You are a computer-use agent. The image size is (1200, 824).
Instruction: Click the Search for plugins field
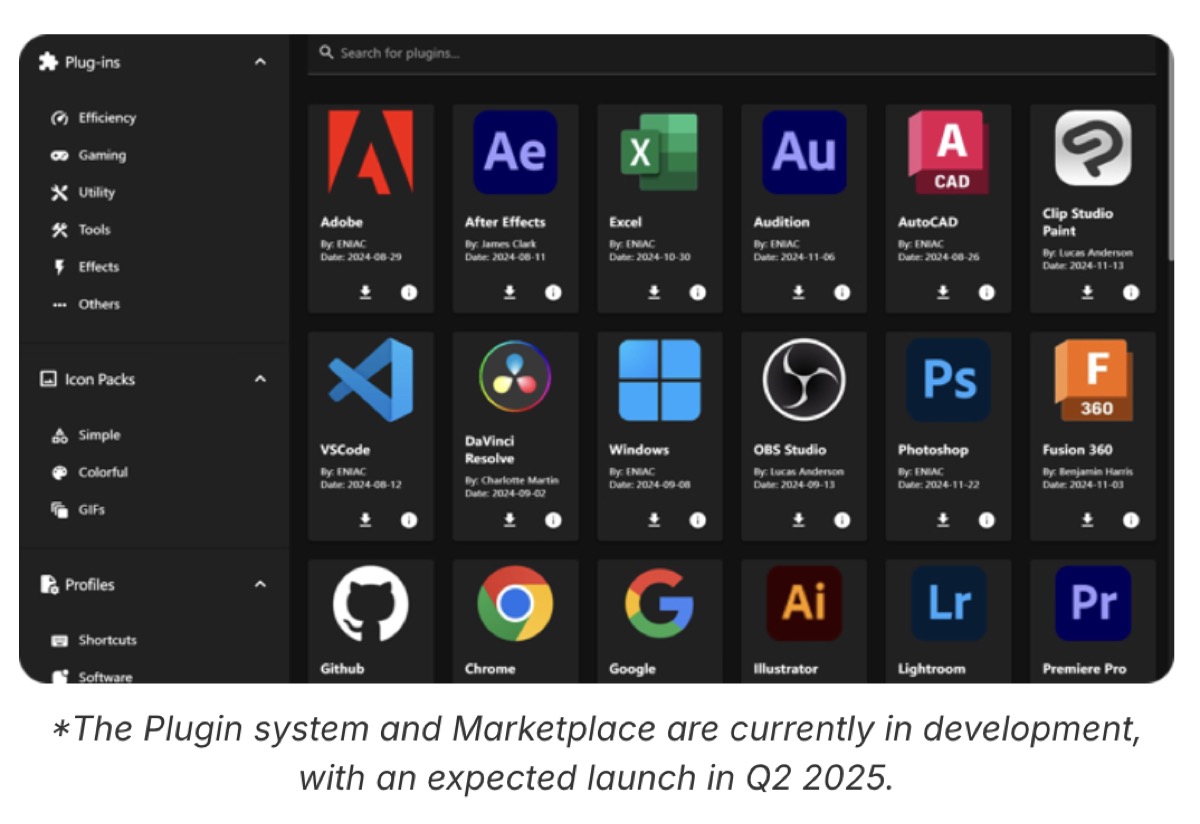pyautogui.click(x=700, y=53)
